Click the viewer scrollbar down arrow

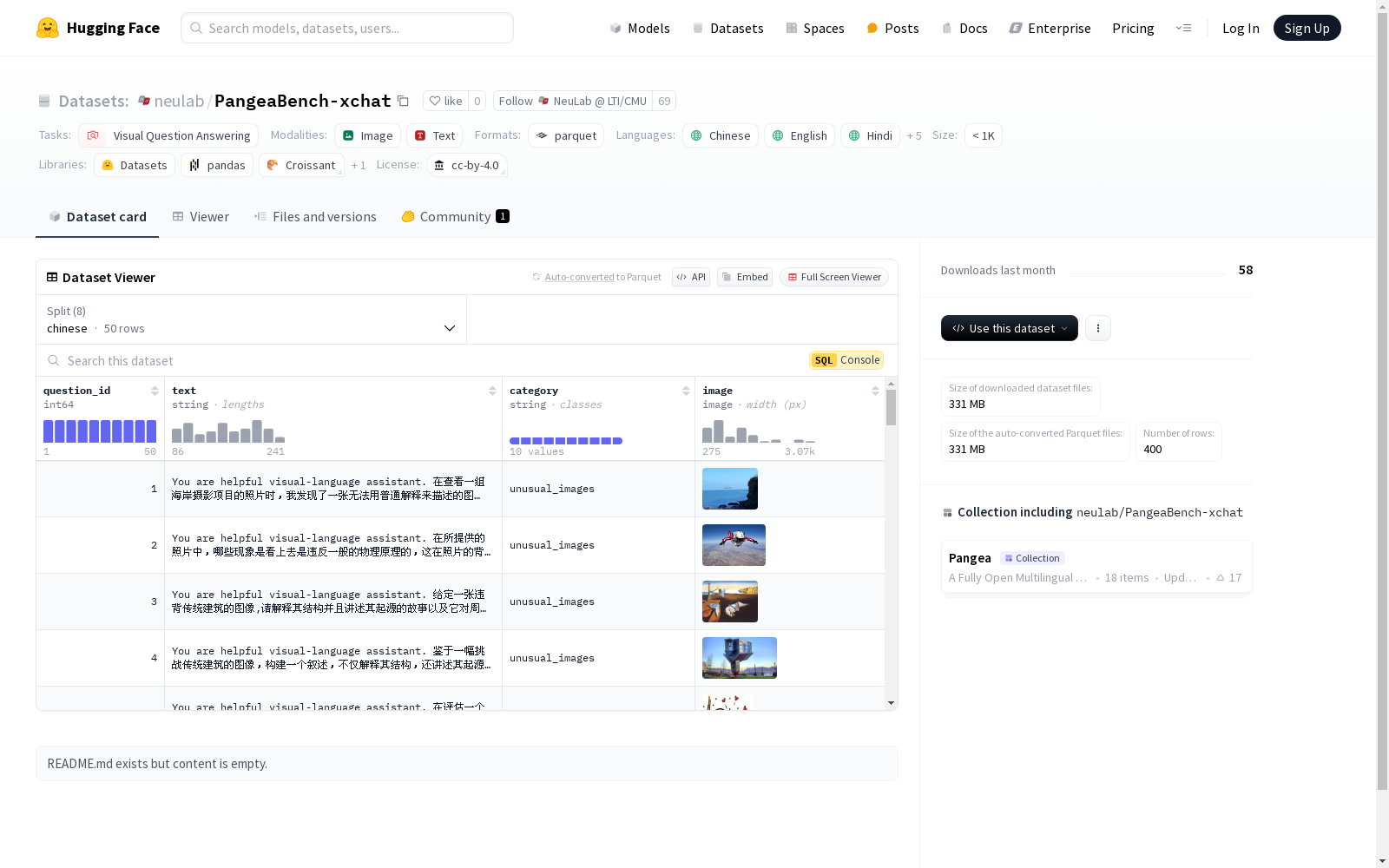pos(891,703)
